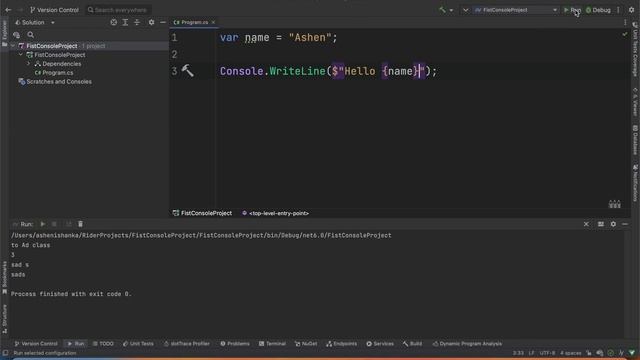Open the Unit Tests Coverage side panel

(x=635, y=49)
